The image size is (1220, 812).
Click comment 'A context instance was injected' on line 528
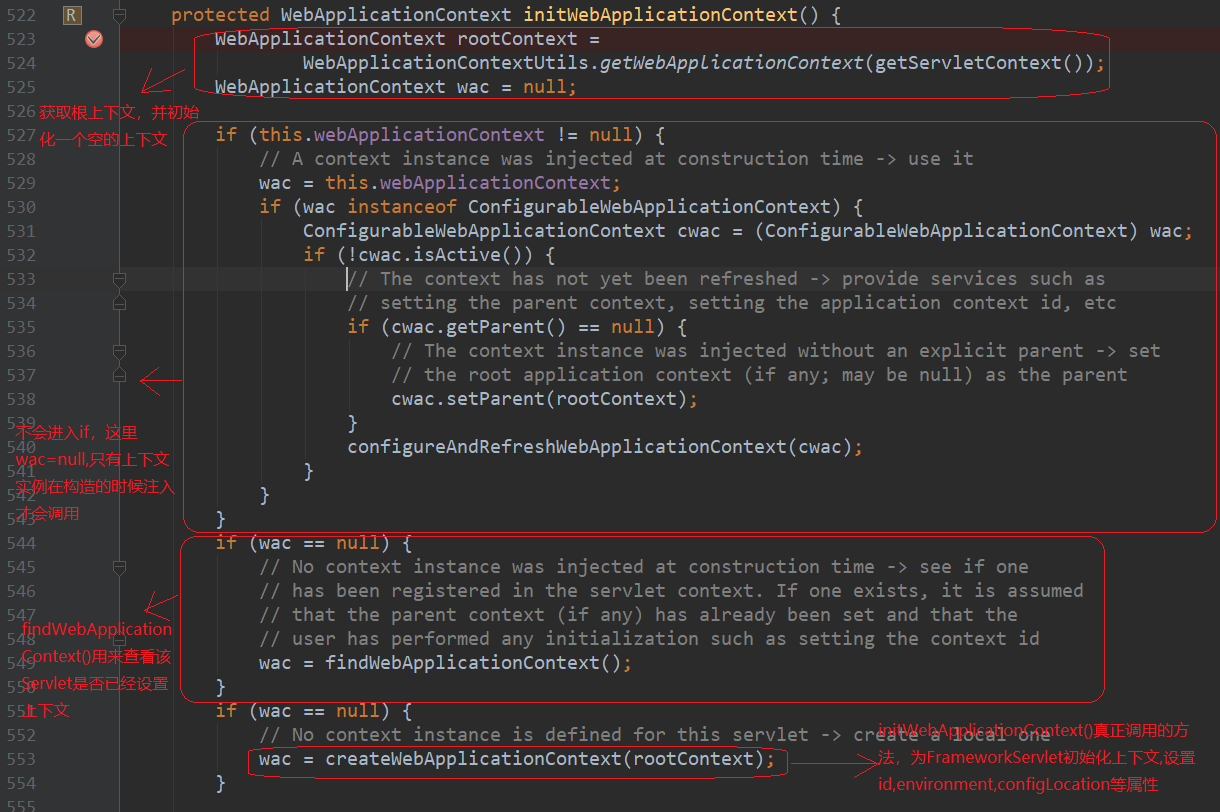pyautogui.click(x=462, y=159)
